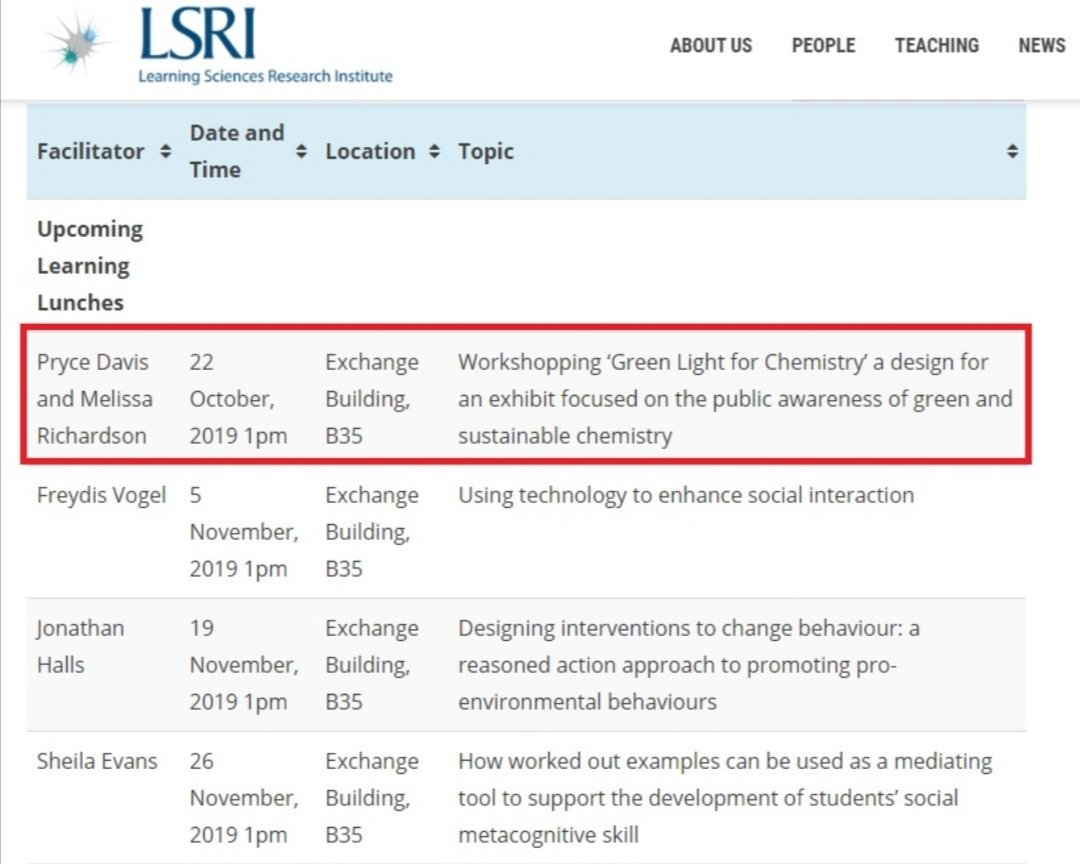Select Using technology to enhance social interaction
The image size is (1080, 864).
[686, 495]
